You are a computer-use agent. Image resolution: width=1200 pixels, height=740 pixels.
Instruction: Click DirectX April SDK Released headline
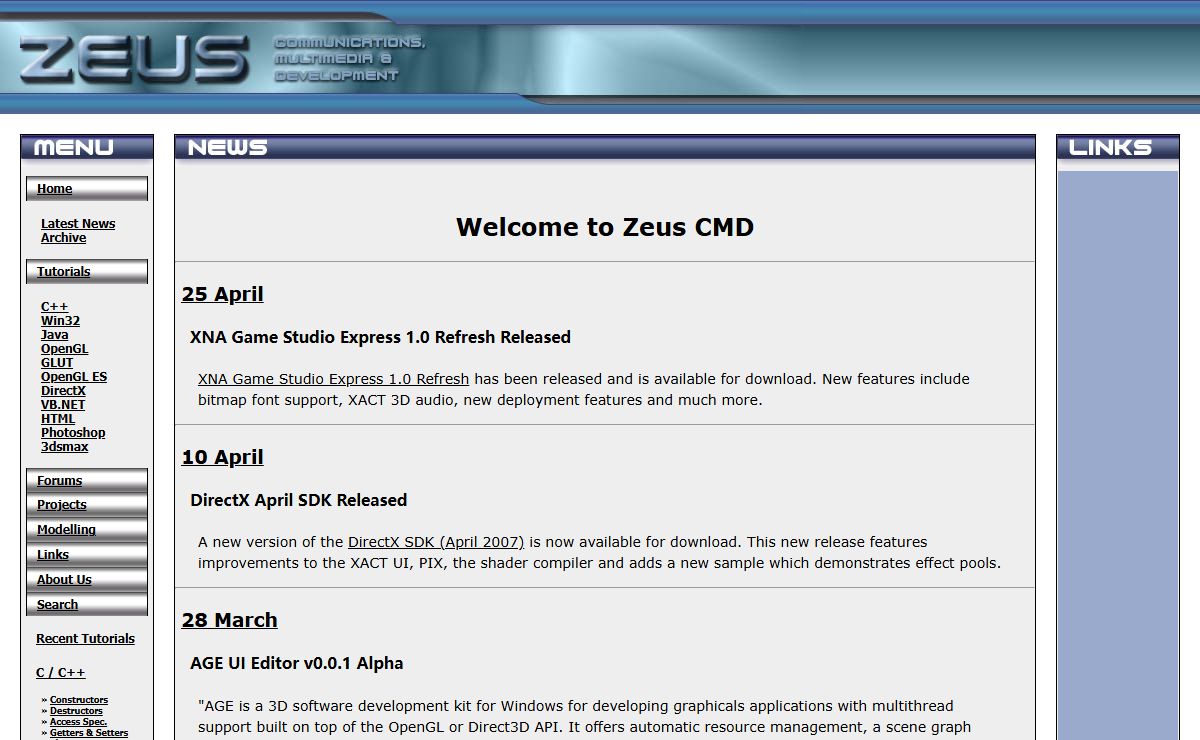click(299, 500)
